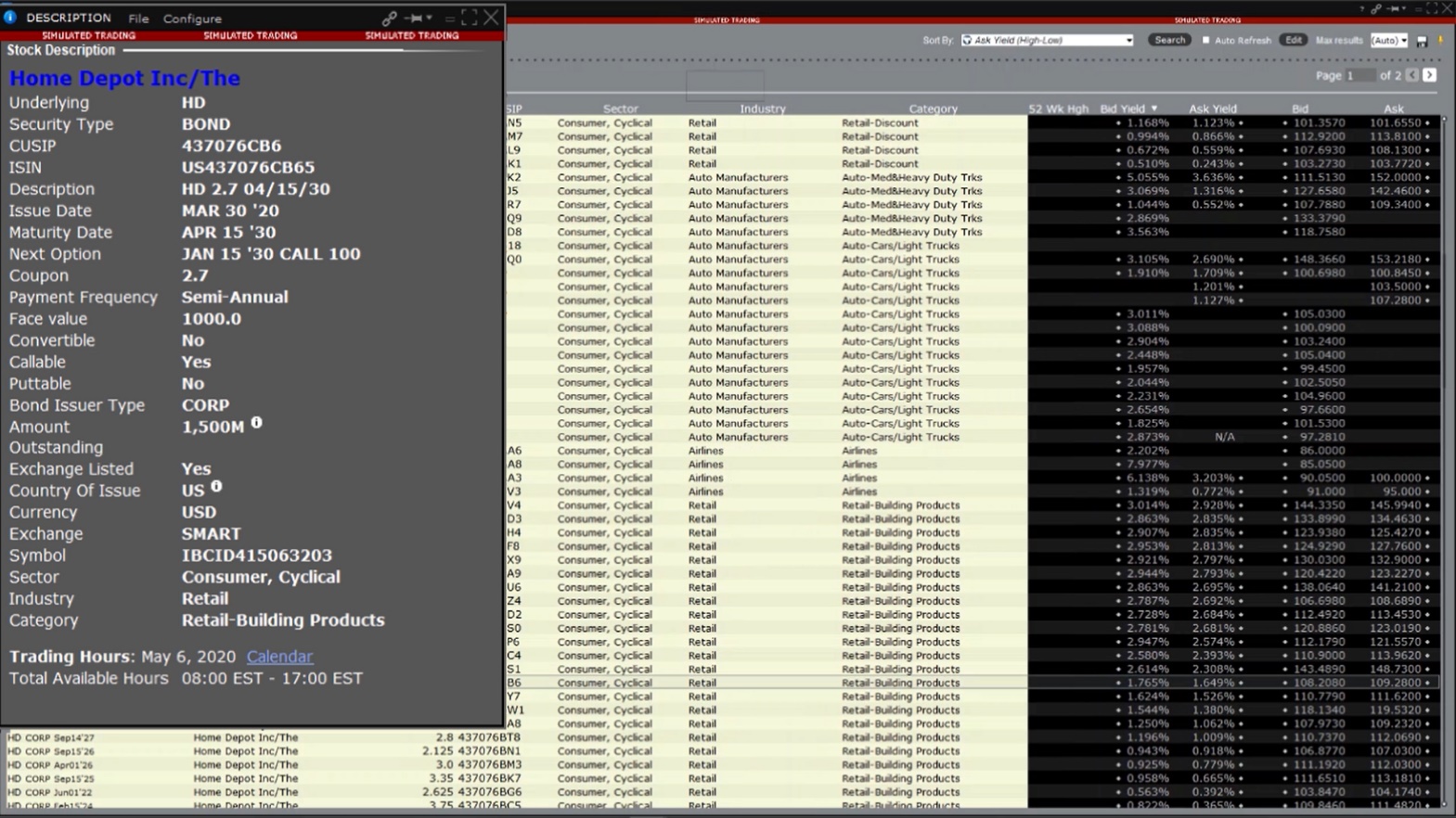Image resolution: width=1456 pixels, height=818 pixels.
Task: Click the Home Depot Inc/The heading
Action: pos(124,78)
